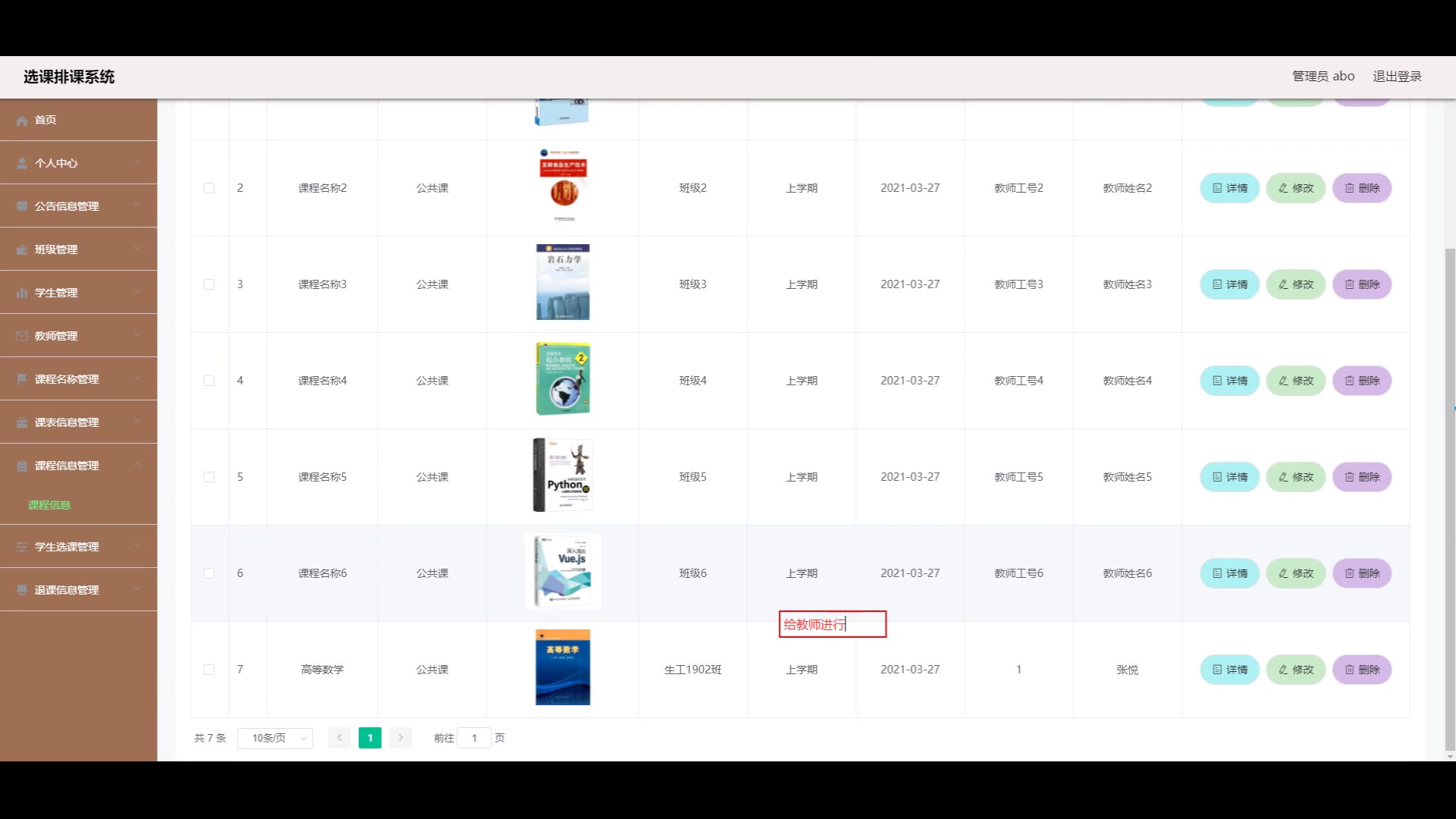Click 删除 trash button for 高等数学

(x=1361, y=670)
